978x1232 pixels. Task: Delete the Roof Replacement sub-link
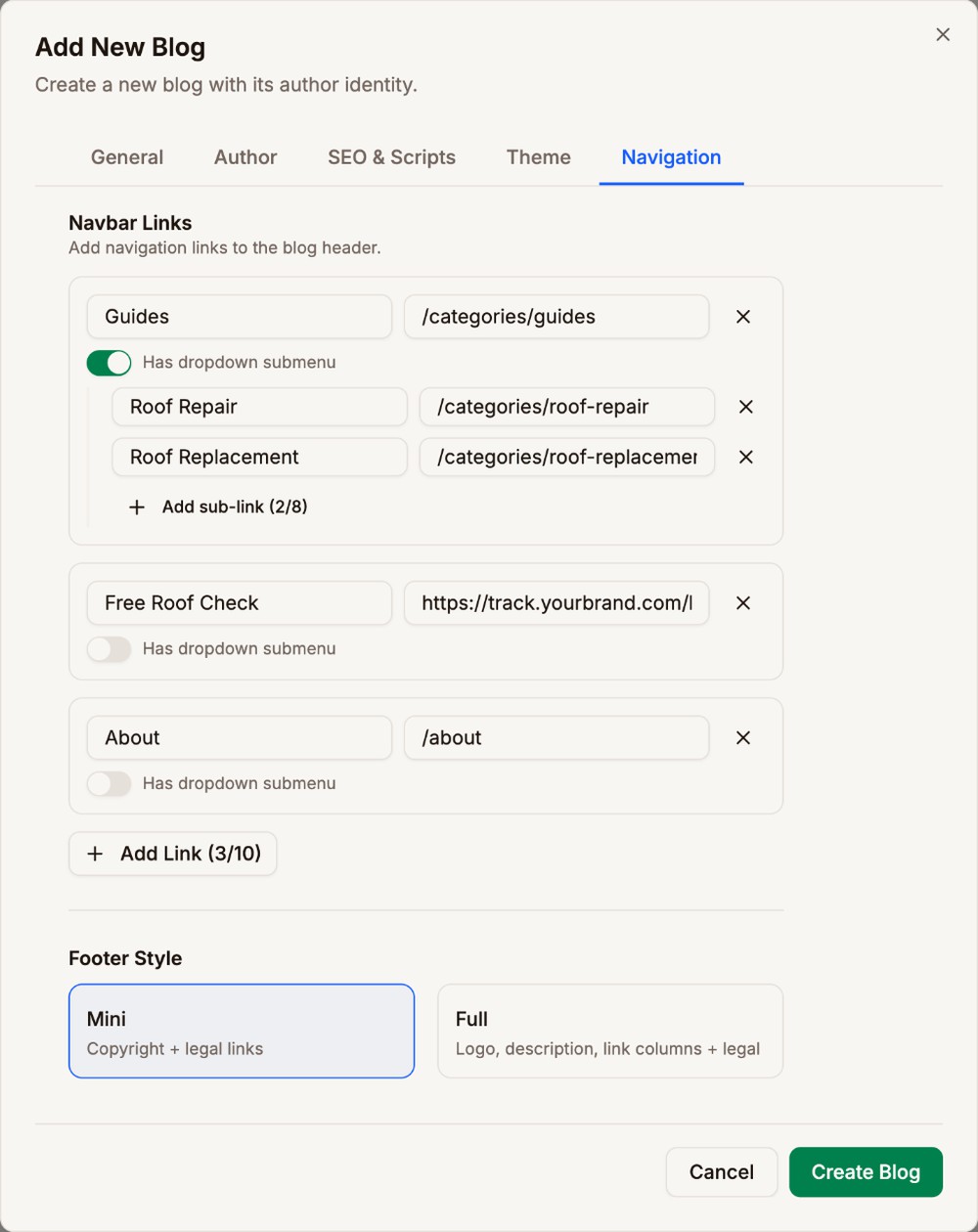click(746, 457)
